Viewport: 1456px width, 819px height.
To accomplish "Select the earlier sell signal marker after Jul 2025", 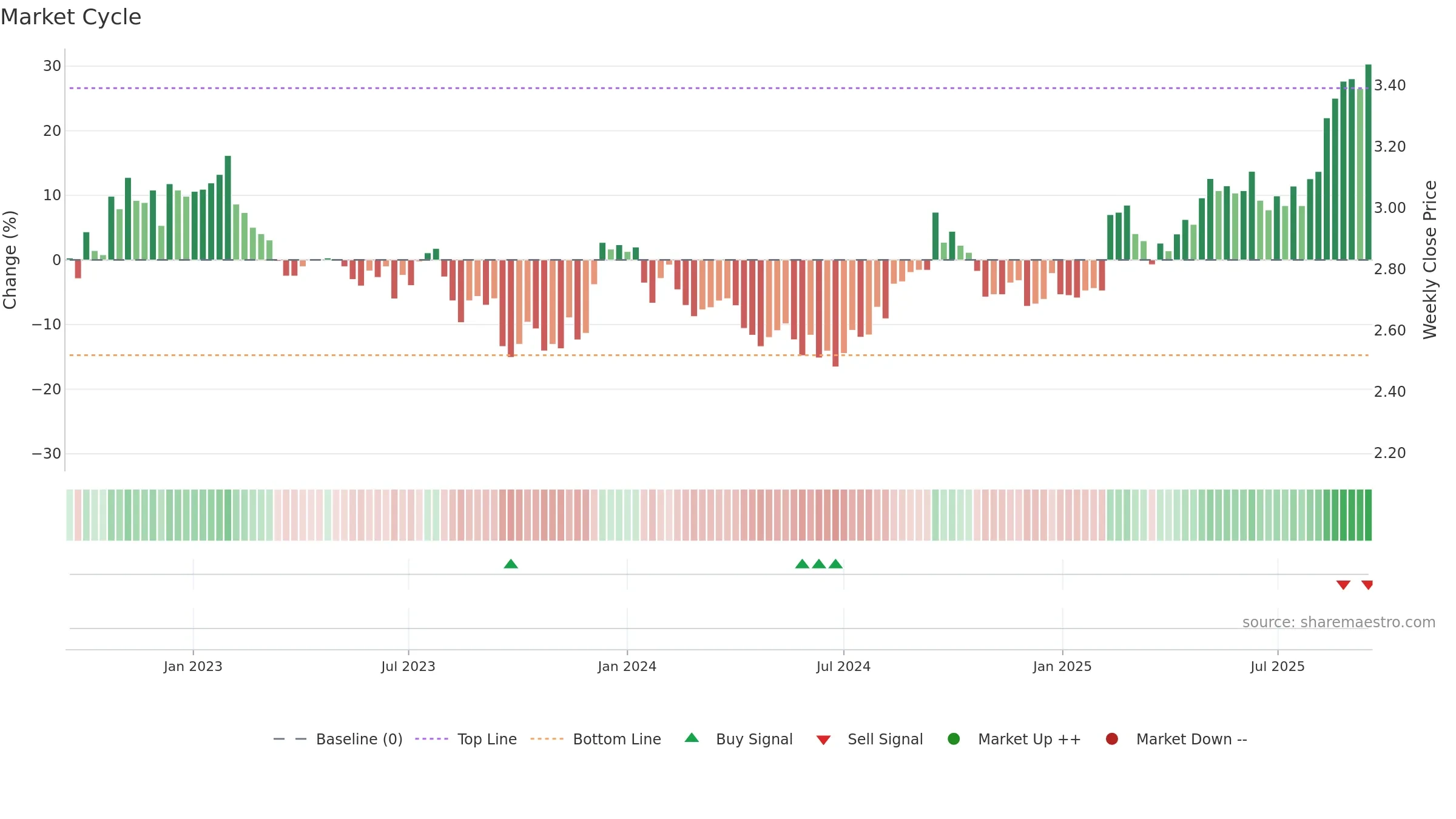I will [x=1343, y=585].
